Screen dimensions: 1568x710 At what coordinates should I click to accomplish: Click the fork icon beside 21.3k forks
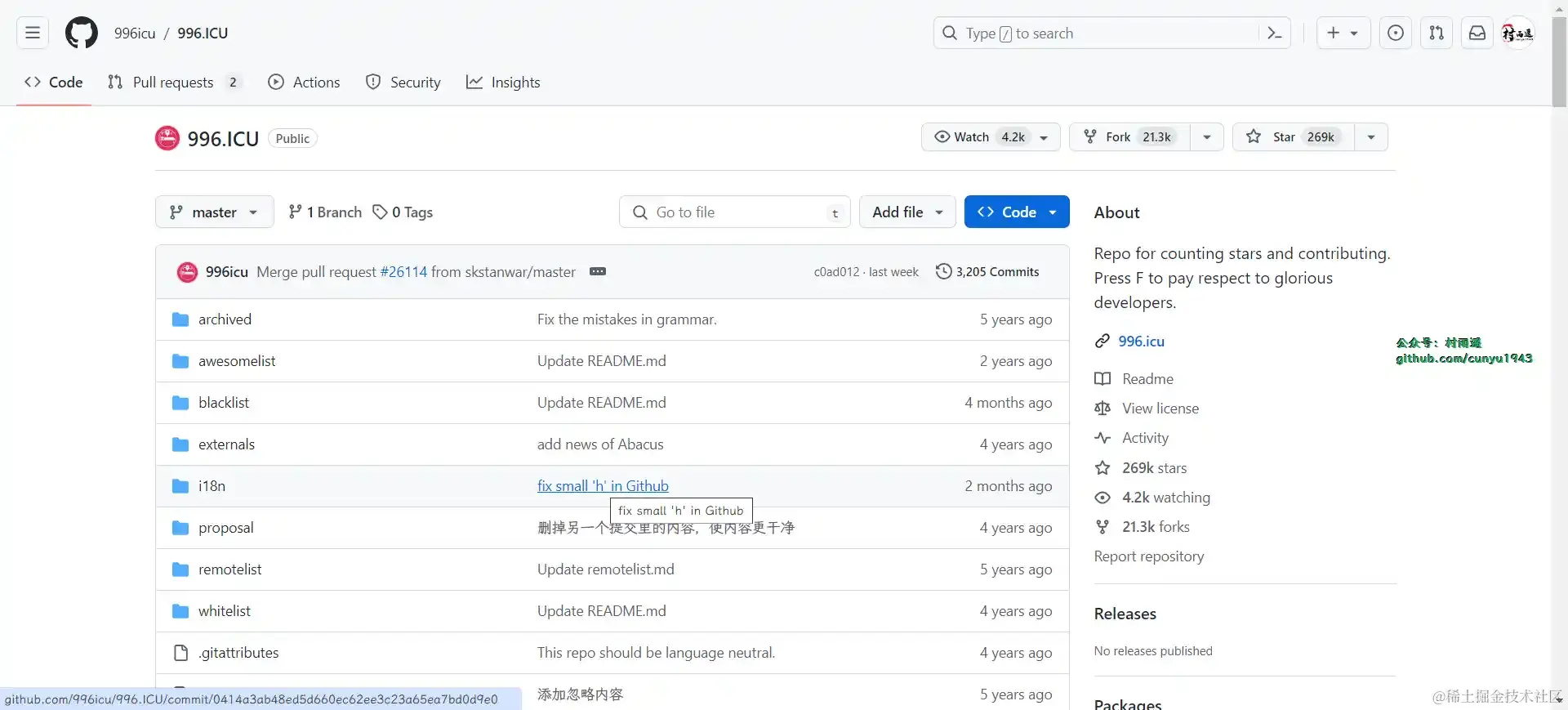[x=1102, y=527]
